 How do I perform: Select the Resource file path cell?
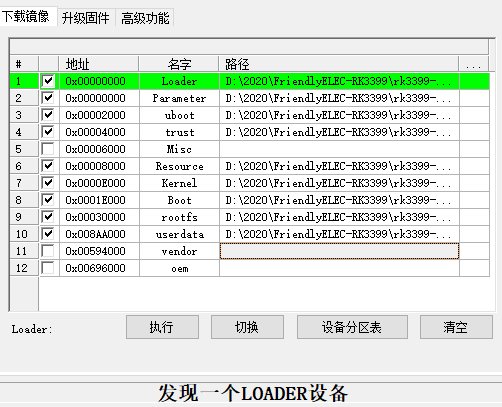pyautogui.click(x=339, y=166)
